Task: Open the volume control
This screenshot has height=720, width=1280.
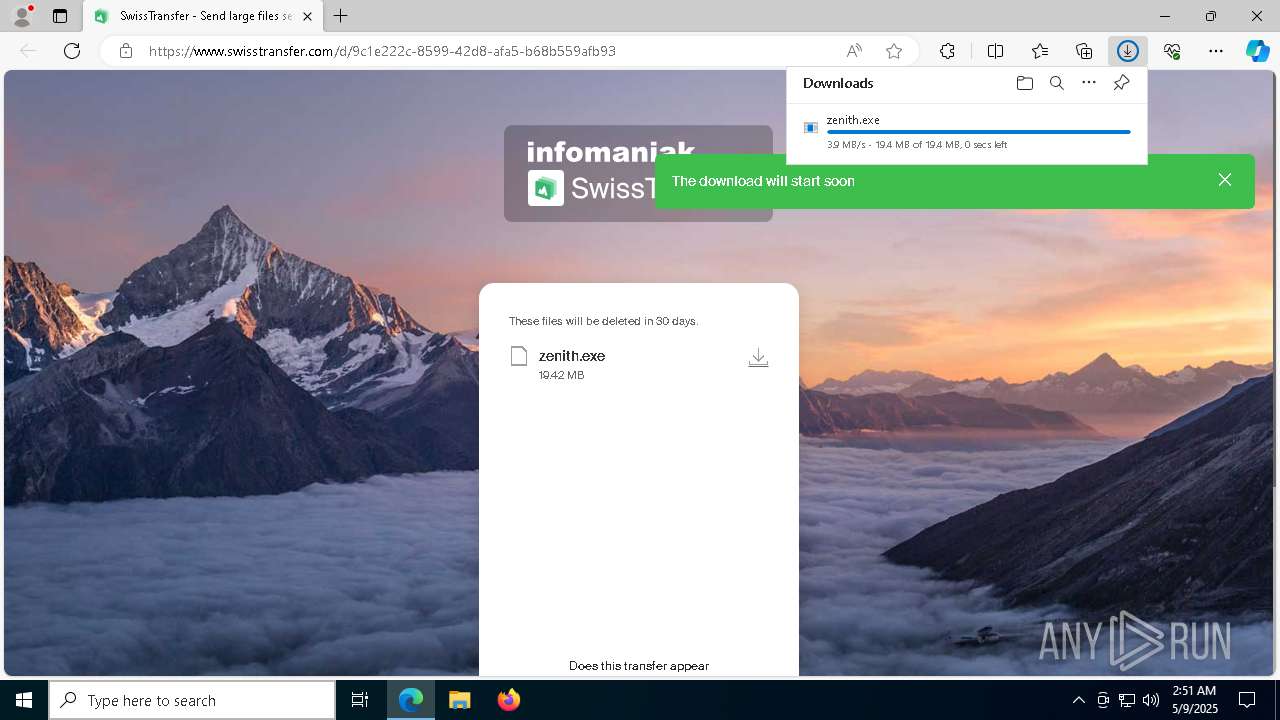Action: click(x=1151, y=700)
